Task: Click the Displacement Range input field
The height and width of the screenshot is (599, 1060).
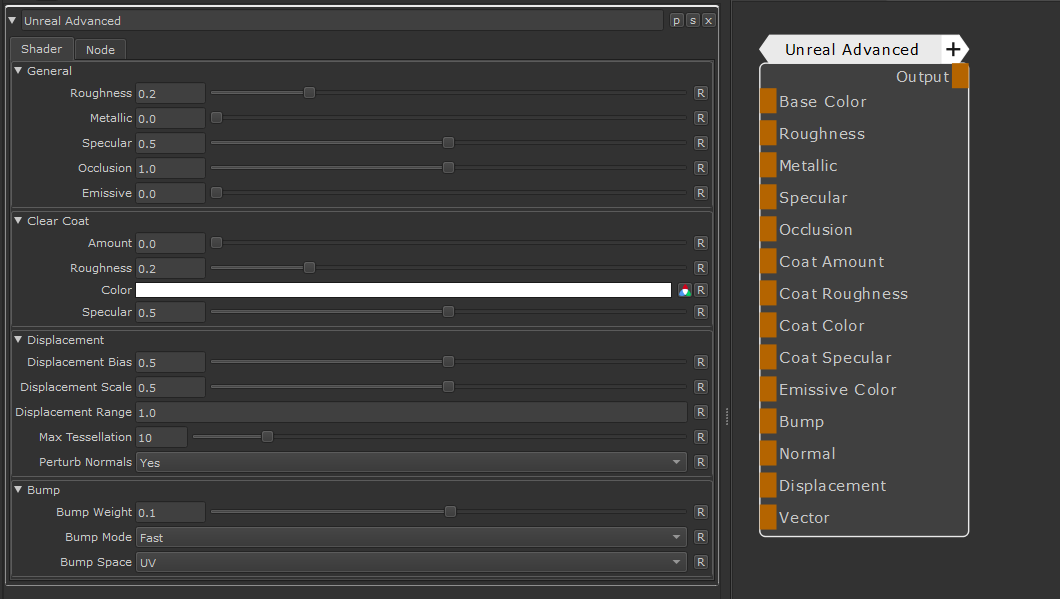Action: [411, 412]
